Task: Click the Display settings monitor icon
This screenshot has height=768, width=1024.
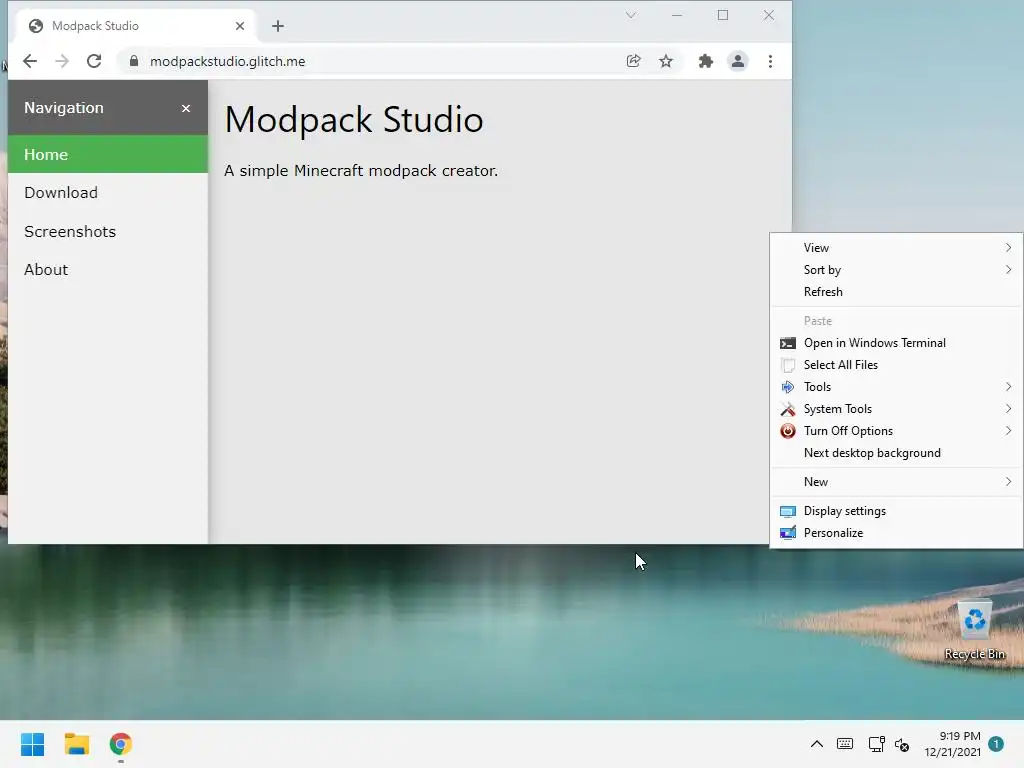Action: [x=788, y=511]
